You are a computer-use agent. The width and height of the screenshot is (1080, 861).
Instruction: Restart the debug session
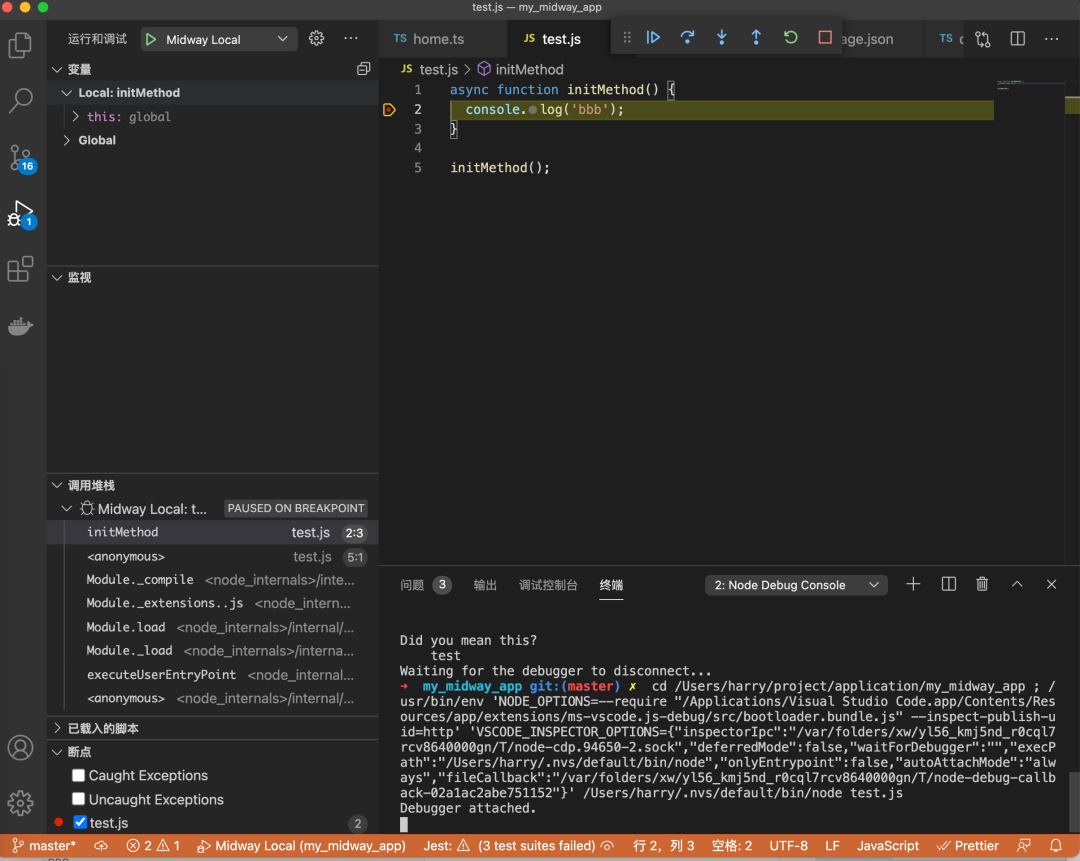790,38
